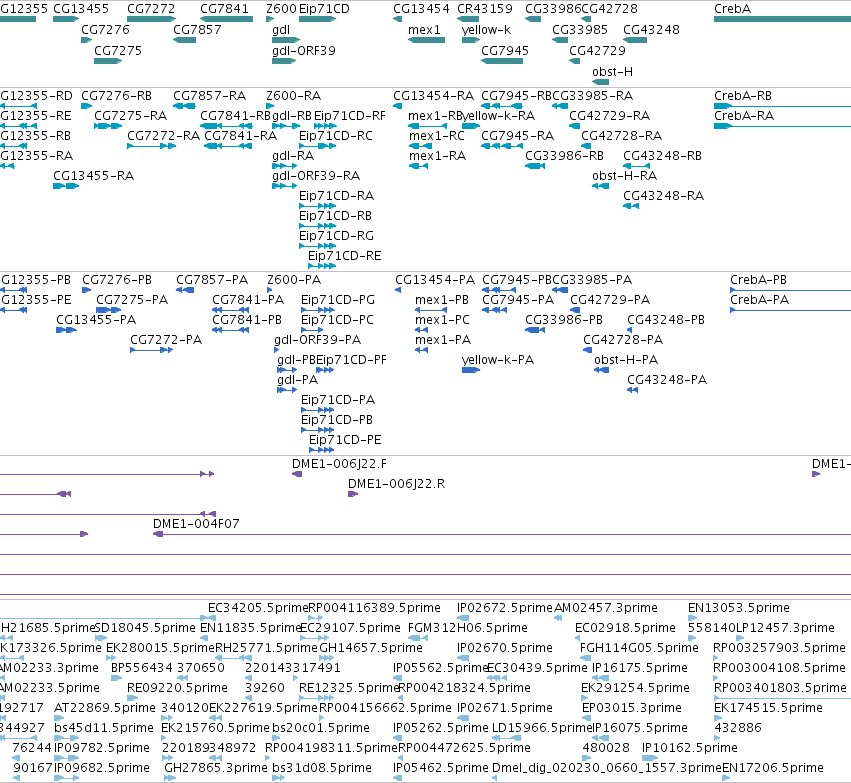Open the CG7272-PA protein label
The image size is (851, 783).
[166, 340]
